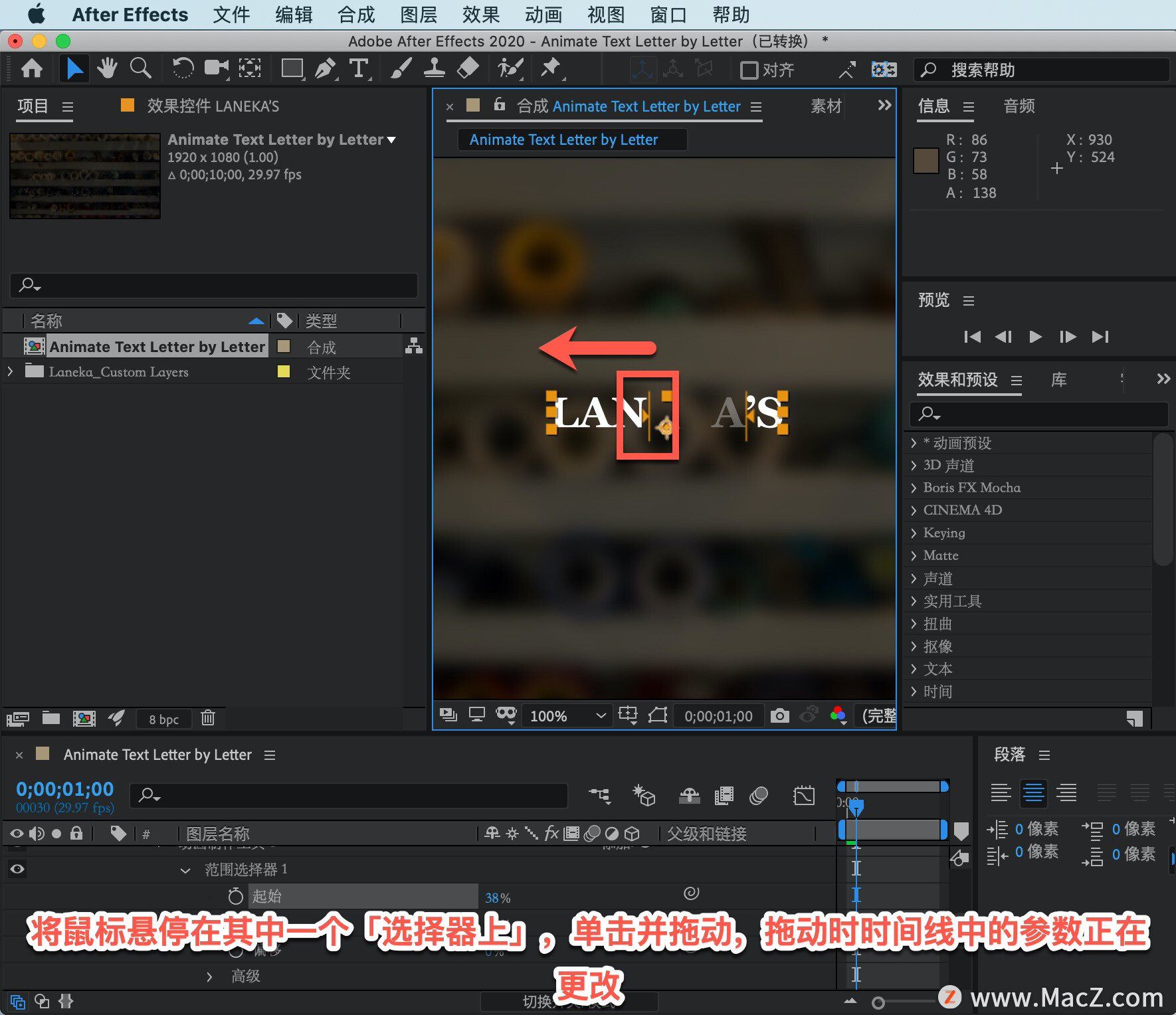This screenshot has width=1176, height=1015.
Task: Enable the 对齐 snapping checkbox
Action: pyautogui.click(x=749, y=70)
